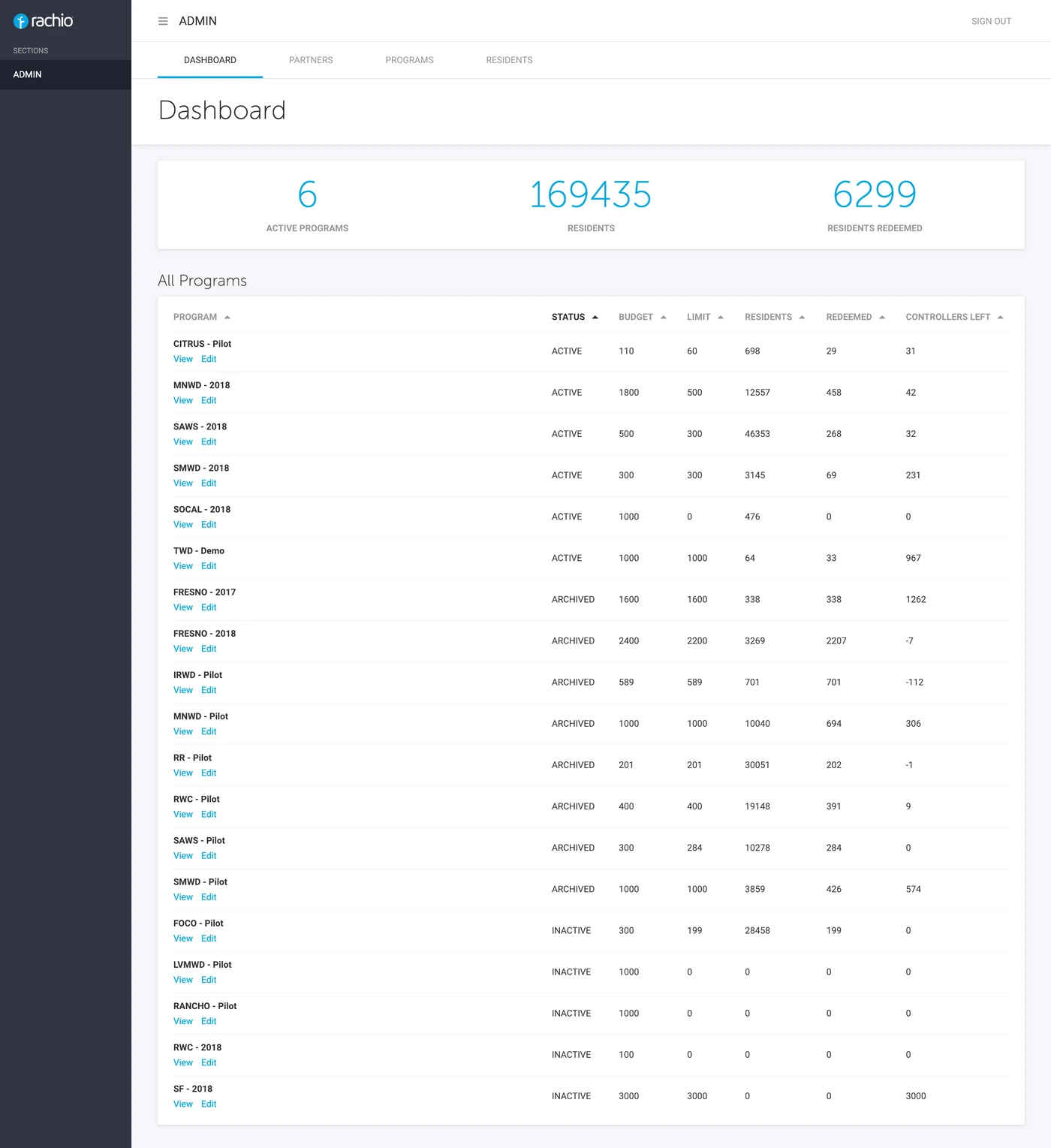View the RWC - Pilot program

[x=183, y=814]
